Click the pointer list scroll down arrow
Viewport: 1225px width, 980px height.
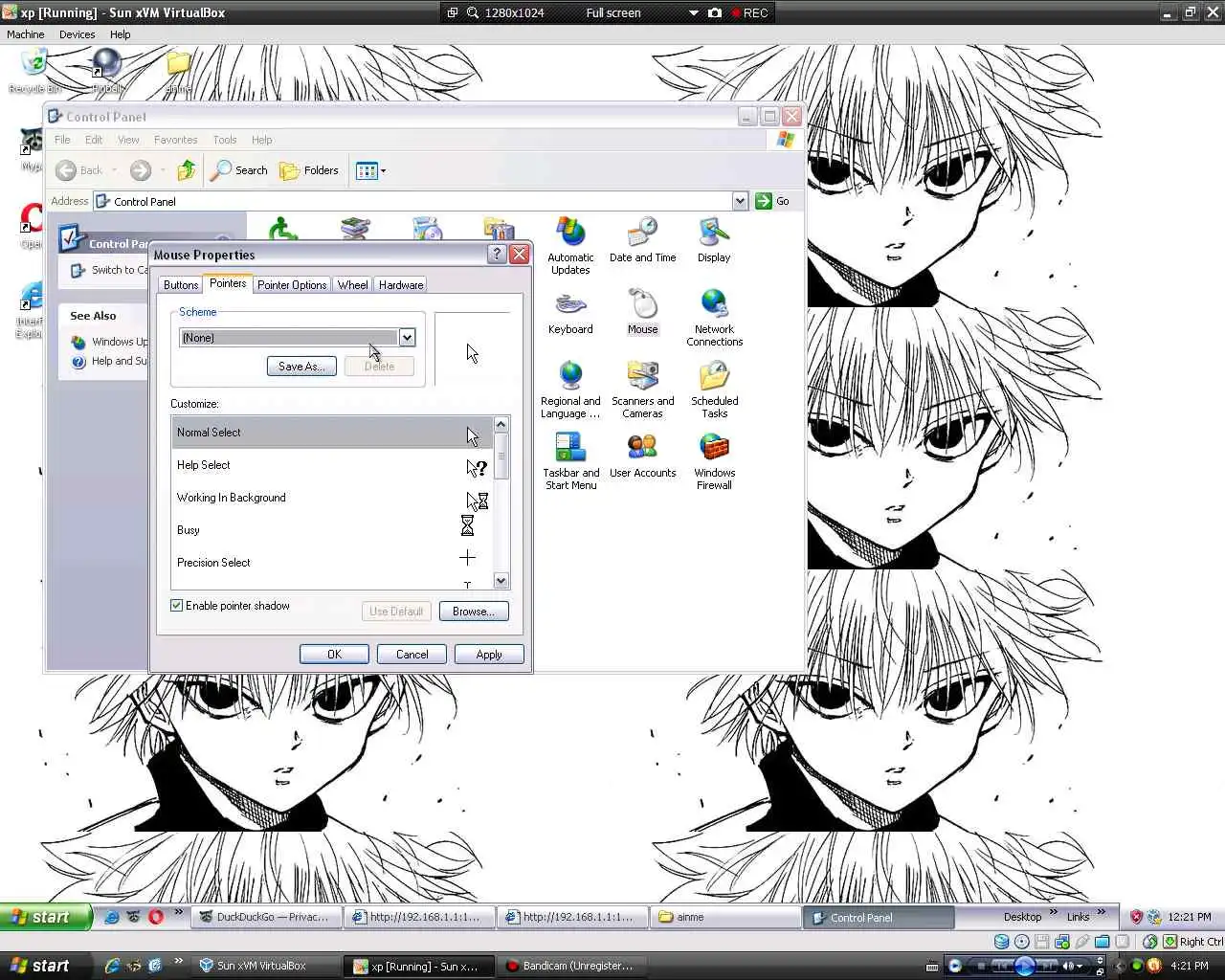tap(501, 581)
